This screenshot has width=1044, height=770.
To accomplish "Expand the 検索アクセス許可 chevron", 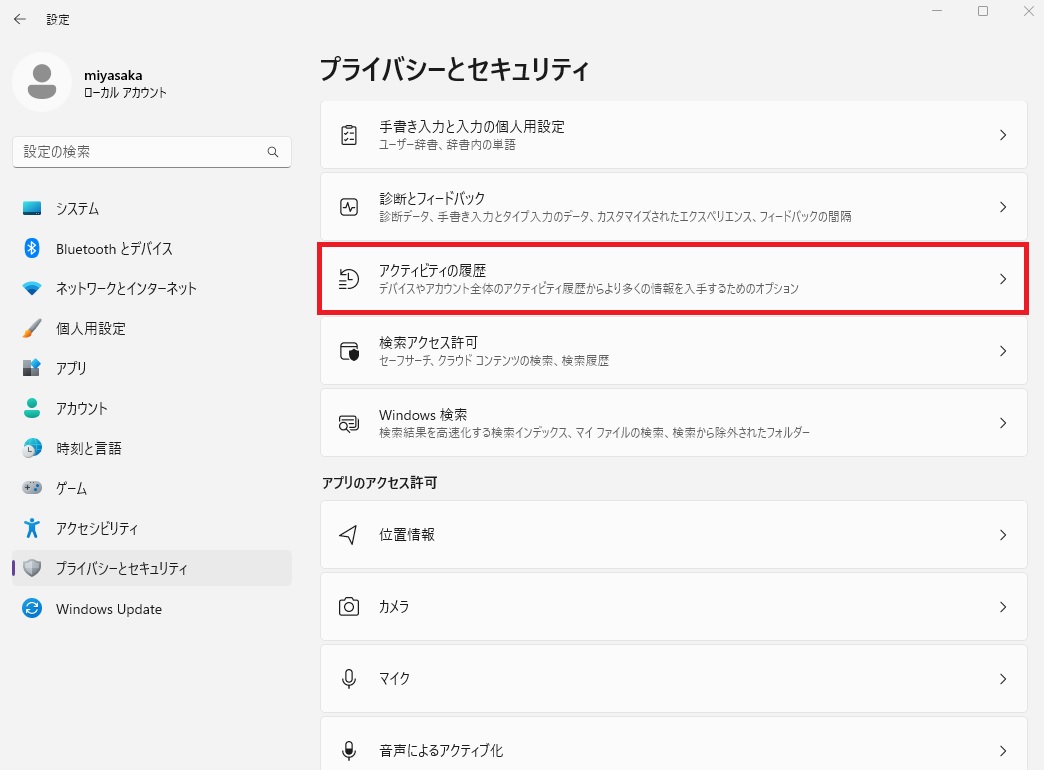I will point(1003,351).
